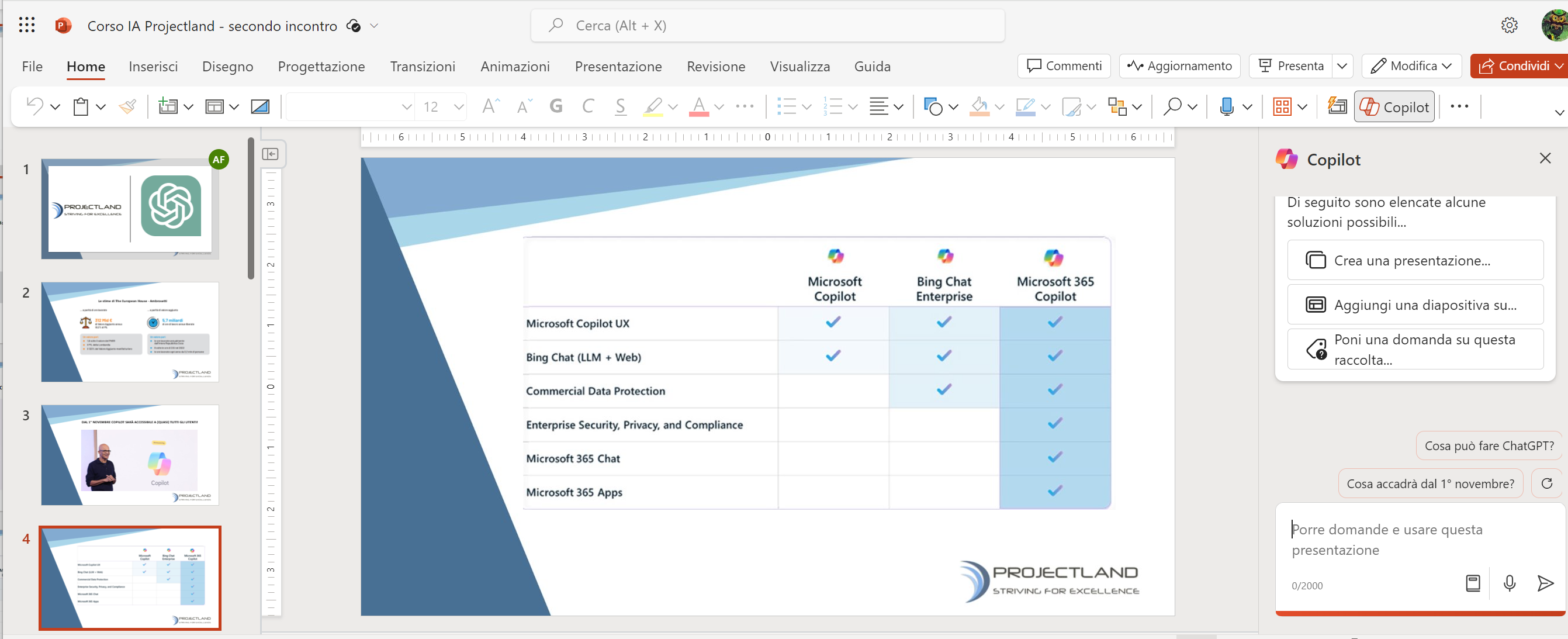1568x639 pixels.
Task: Increase font size with large A
Action: 490,106
